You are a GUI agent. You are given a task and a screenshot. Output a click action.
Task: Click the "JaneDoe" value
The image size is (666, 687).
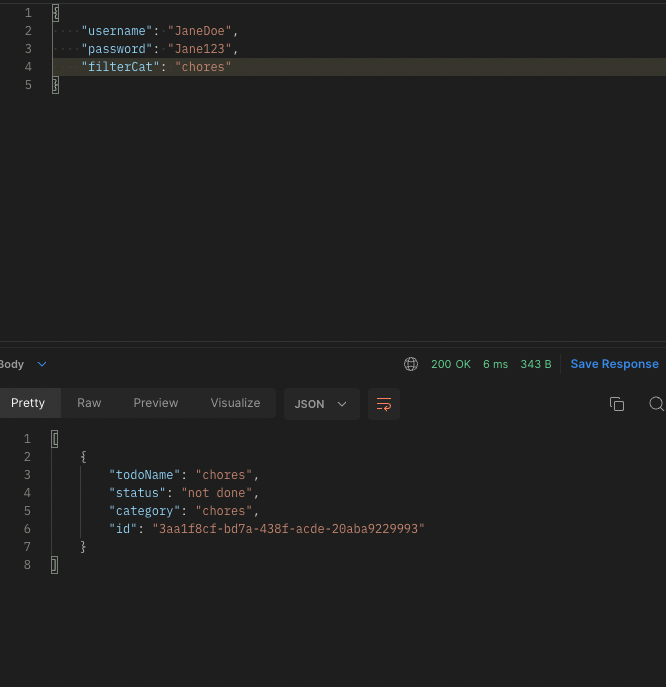click(x=199, y=31)
